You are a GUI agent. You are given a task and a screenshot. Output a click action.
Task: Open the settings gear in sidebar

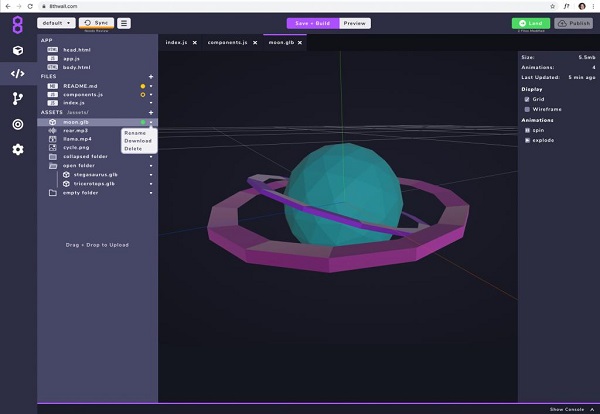point(17,149)
